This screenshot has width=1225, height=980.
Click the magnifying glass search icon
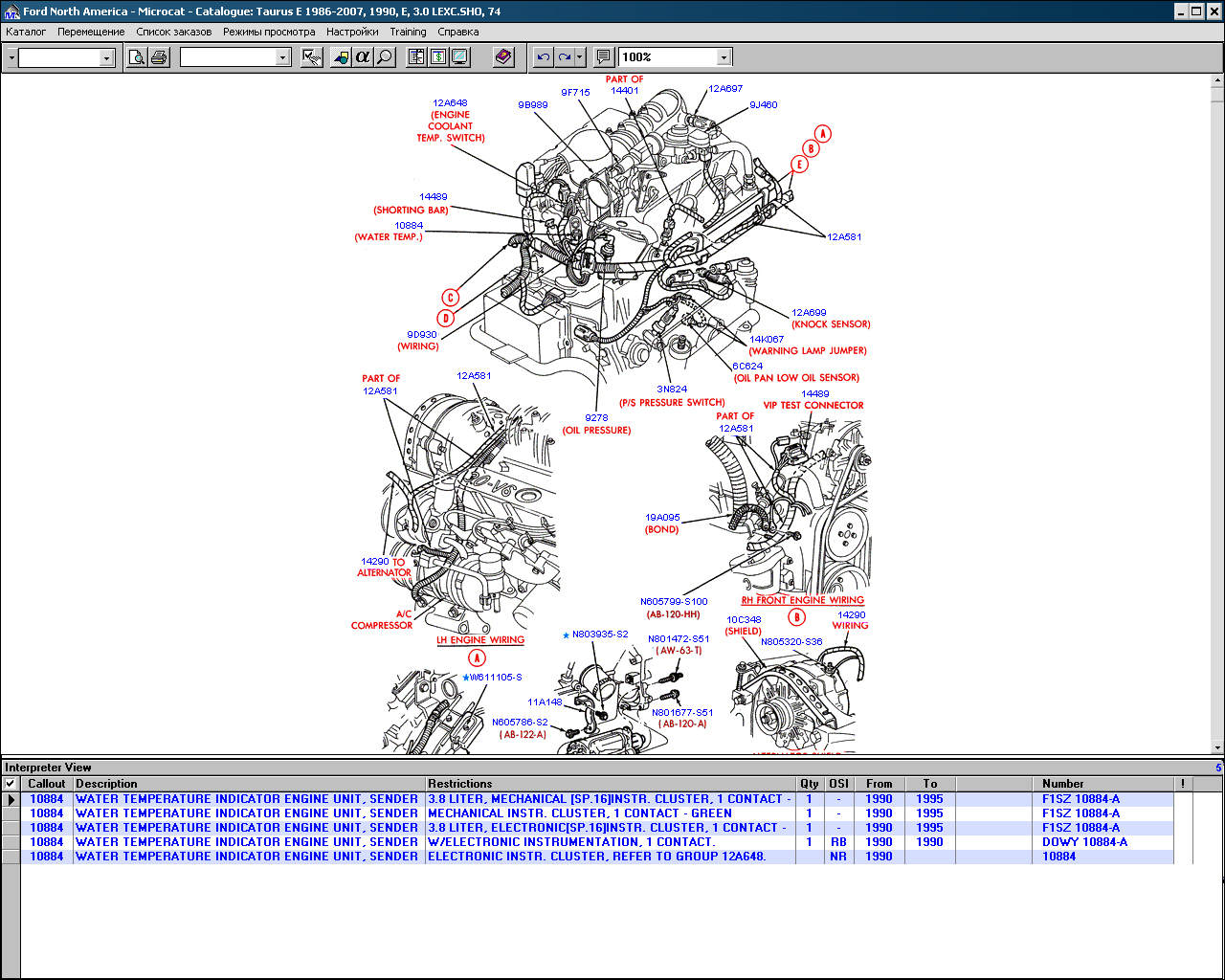coord(384,57)
